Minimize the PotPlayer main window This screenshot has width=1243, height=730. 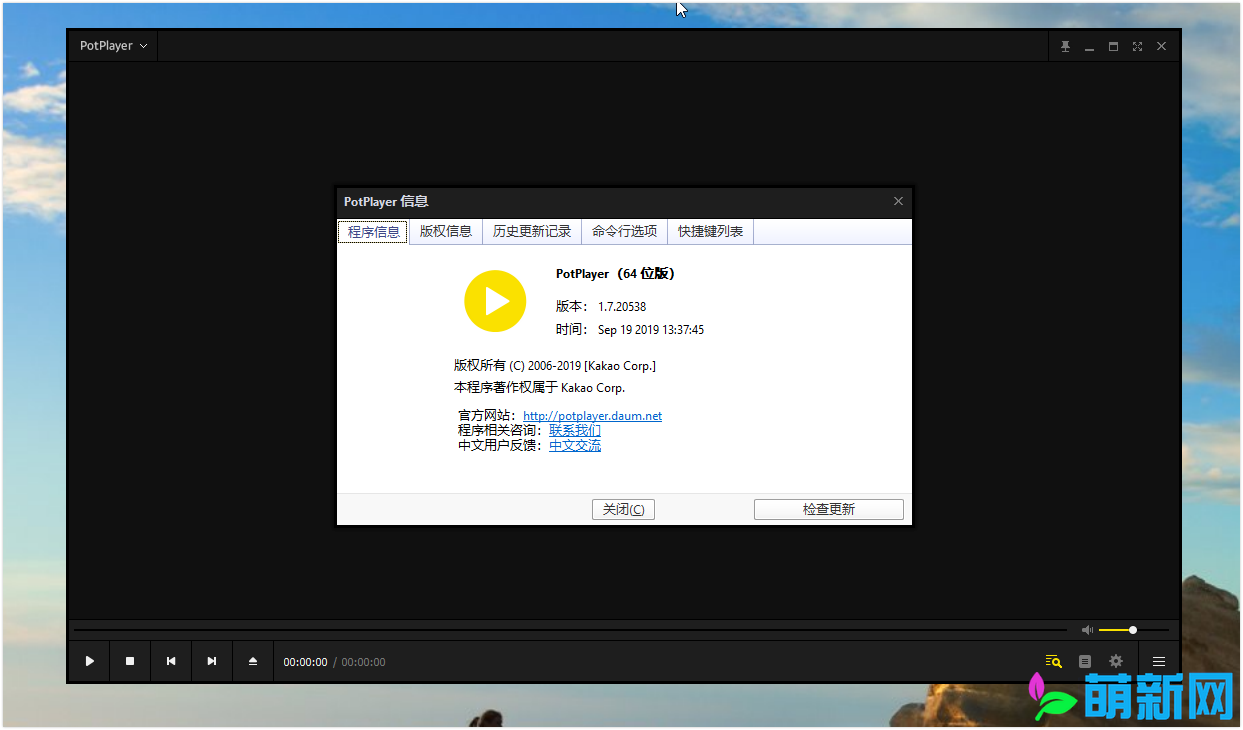(1089, 46)
